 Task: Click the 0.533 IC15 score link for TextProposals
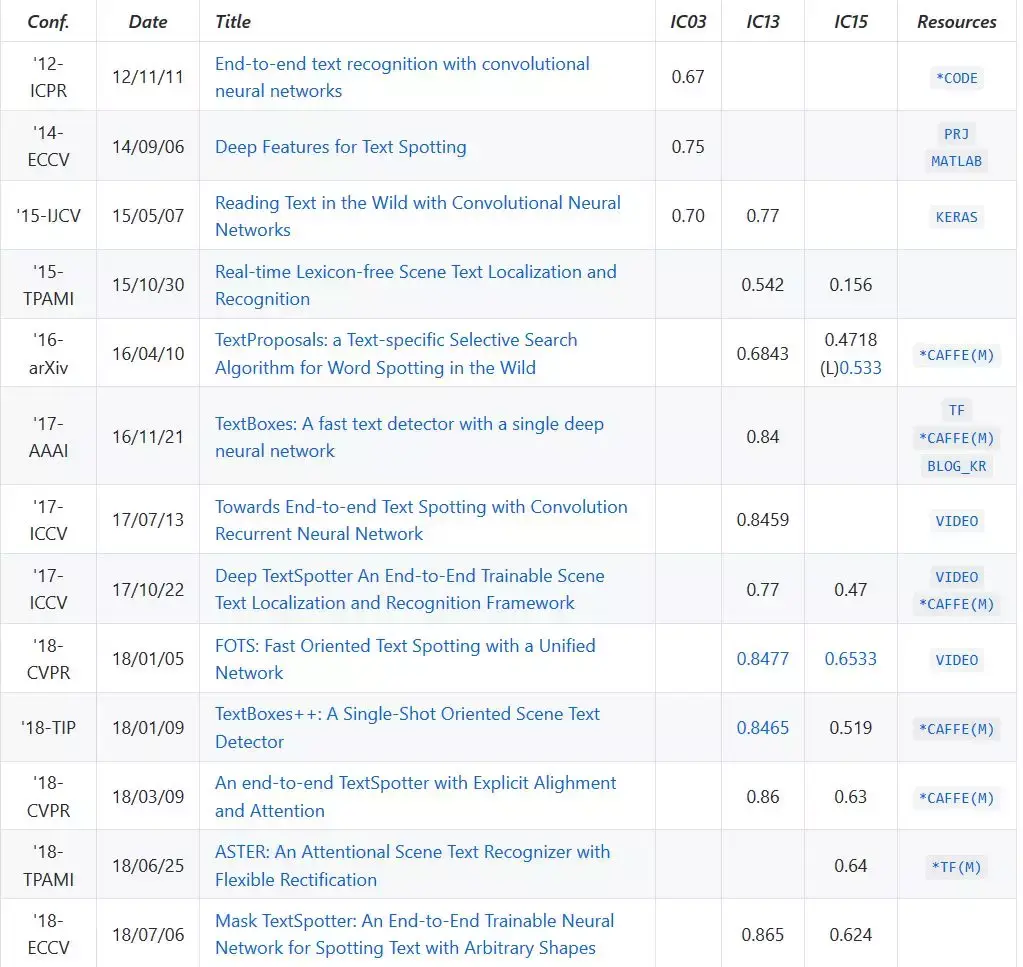tap(858, 368)
